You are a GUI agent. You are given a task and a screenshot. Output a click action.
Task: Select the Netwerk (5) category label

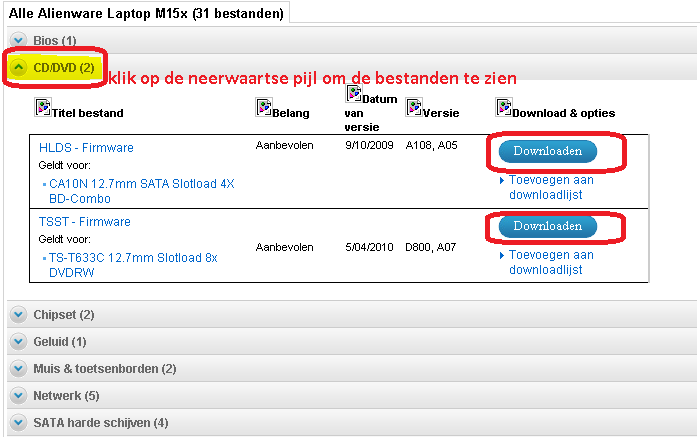pyautogui.click(x=67, y=395)
